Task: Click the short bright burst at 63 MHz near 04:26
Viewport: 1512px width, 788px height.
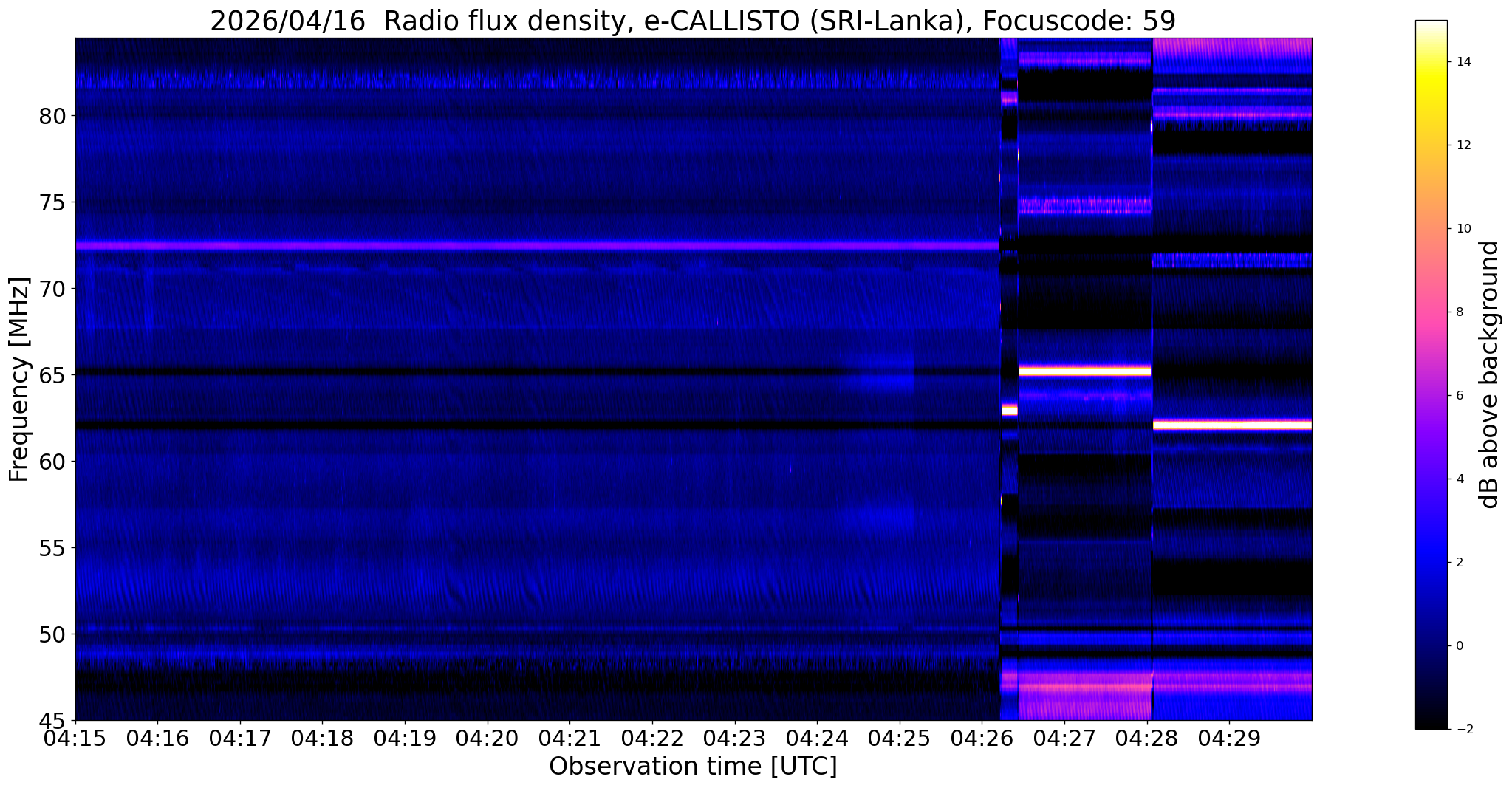Action: (1009, 409)
